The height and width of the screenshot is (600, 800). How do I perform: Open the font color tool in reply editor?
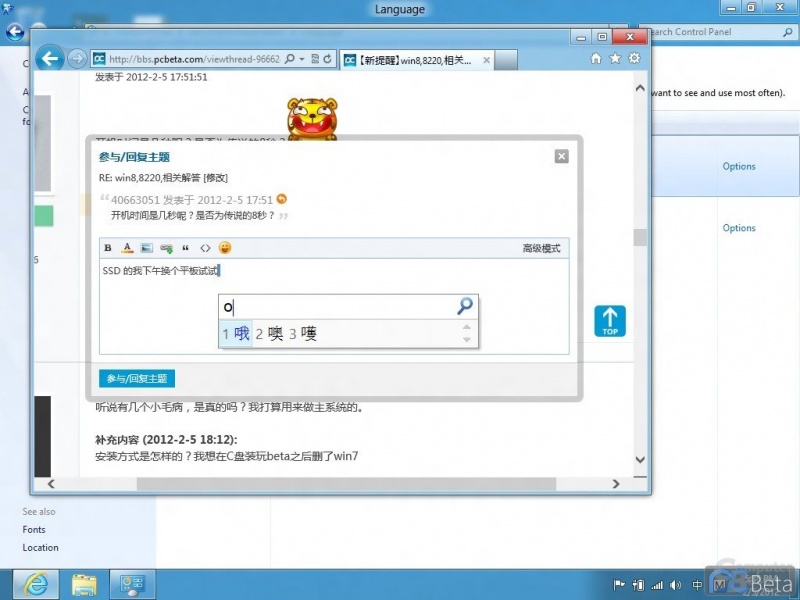127,248
